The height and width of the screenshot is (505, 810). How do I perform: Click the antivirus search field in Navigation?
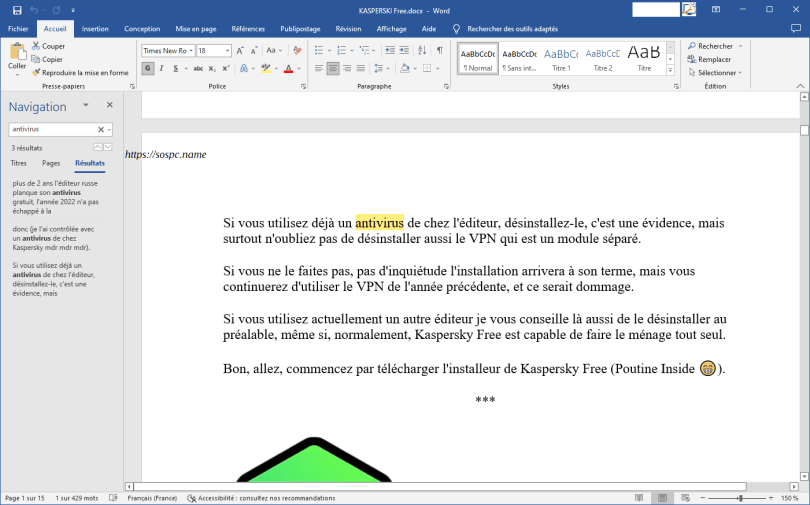click(53, 130)
